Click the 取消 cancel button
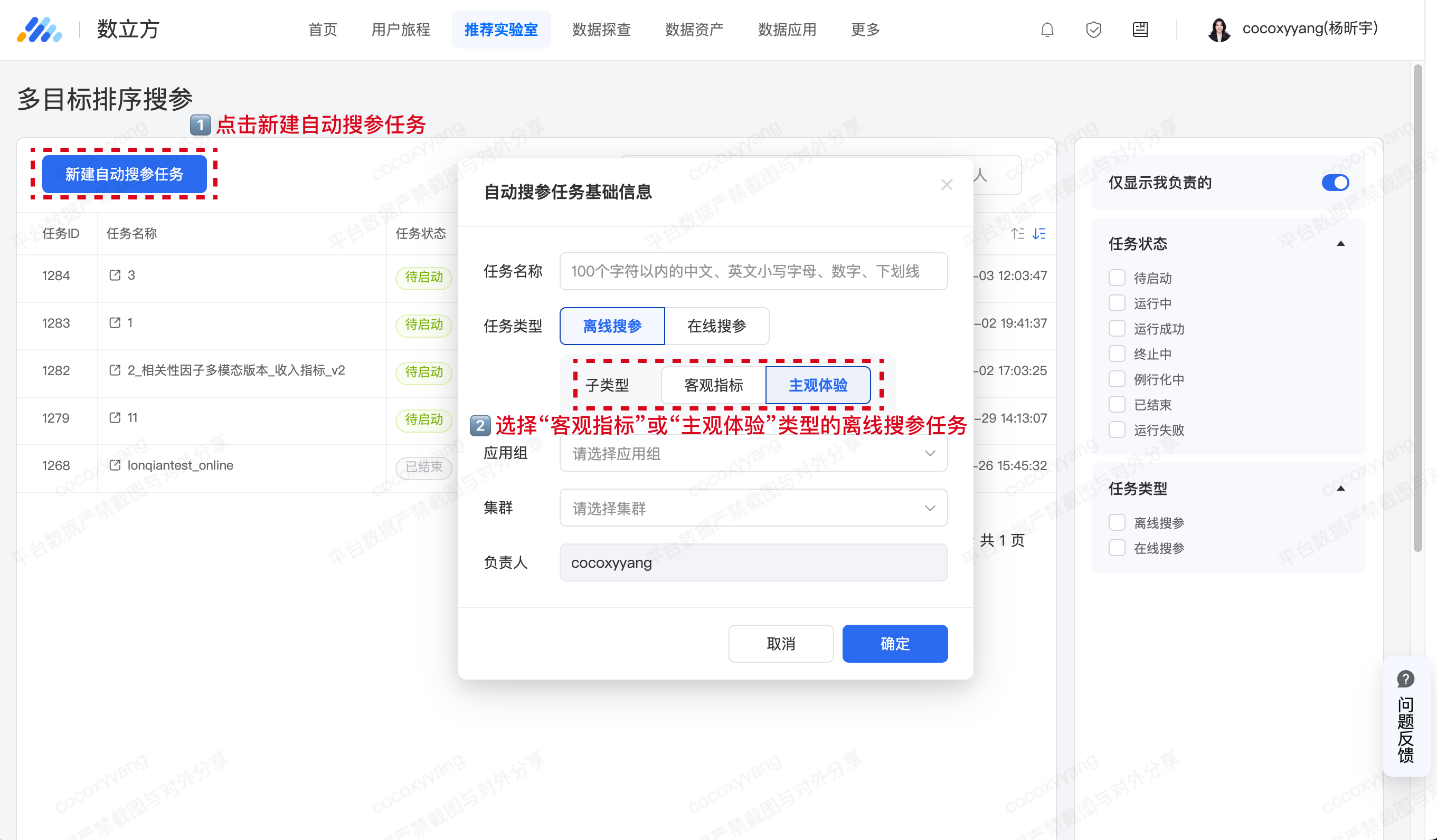This screenshot has width=1437, height=840. point(780,643)
